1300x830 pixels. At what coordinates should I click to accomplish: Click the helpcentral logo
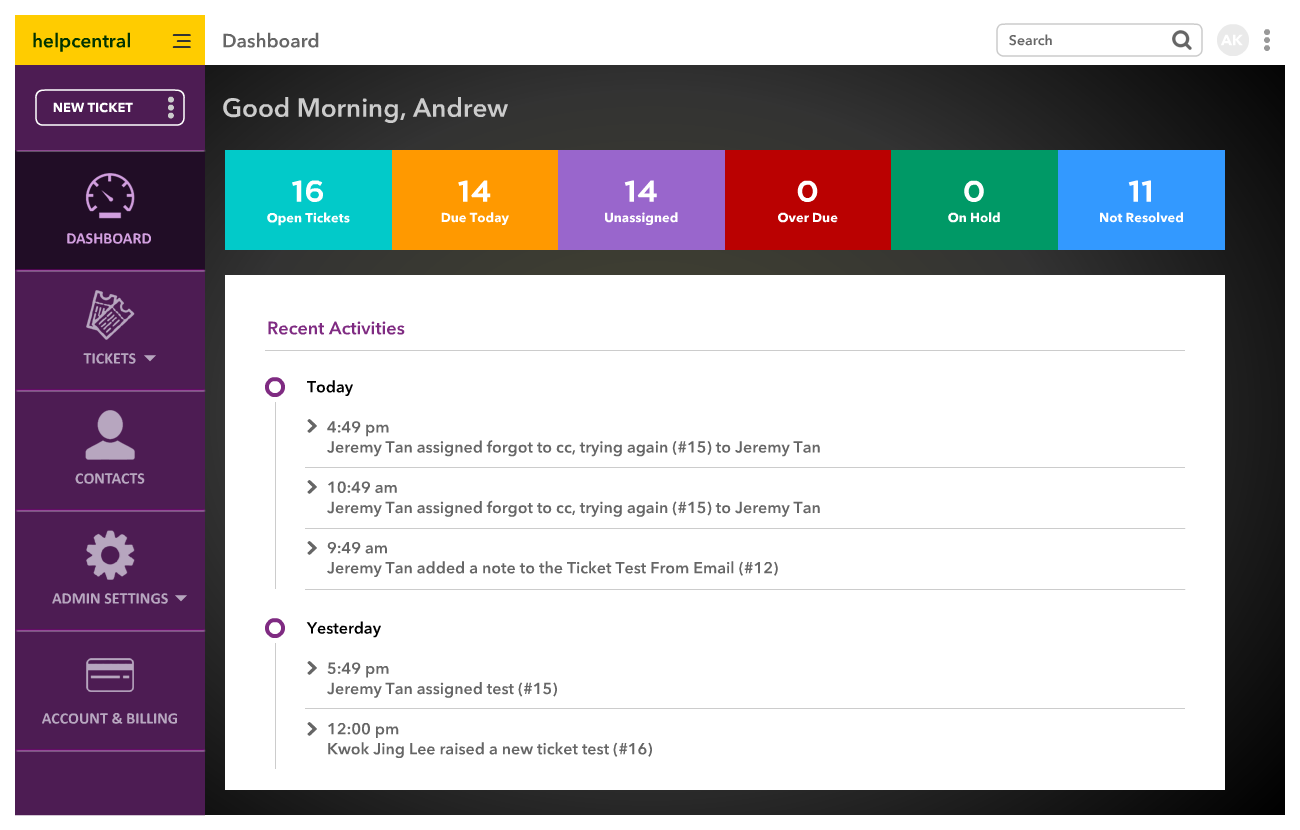pos(82,41)
